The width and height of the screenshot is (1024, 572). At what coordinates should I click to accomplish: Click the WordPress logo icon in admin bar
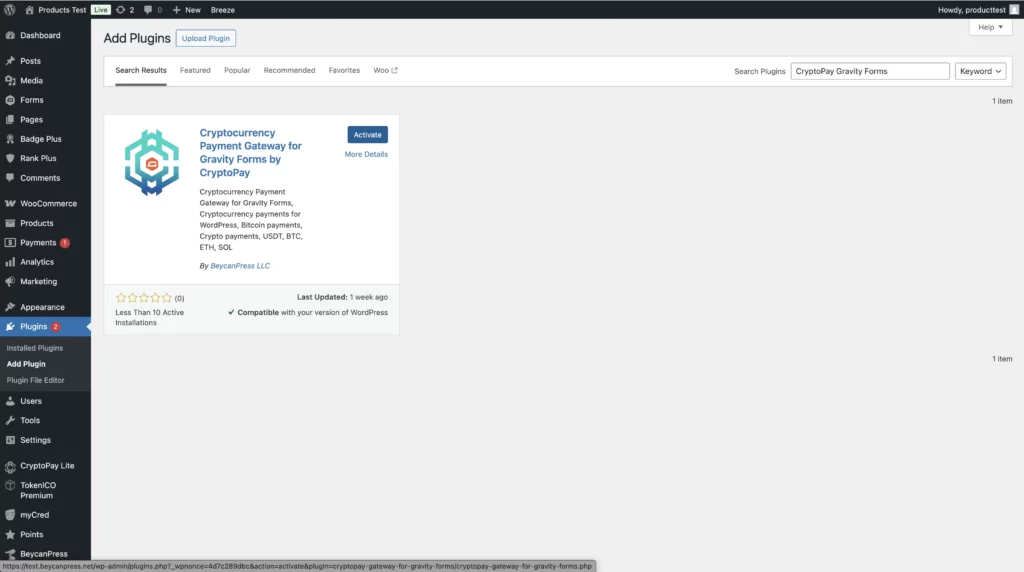[x=10, y=9]
